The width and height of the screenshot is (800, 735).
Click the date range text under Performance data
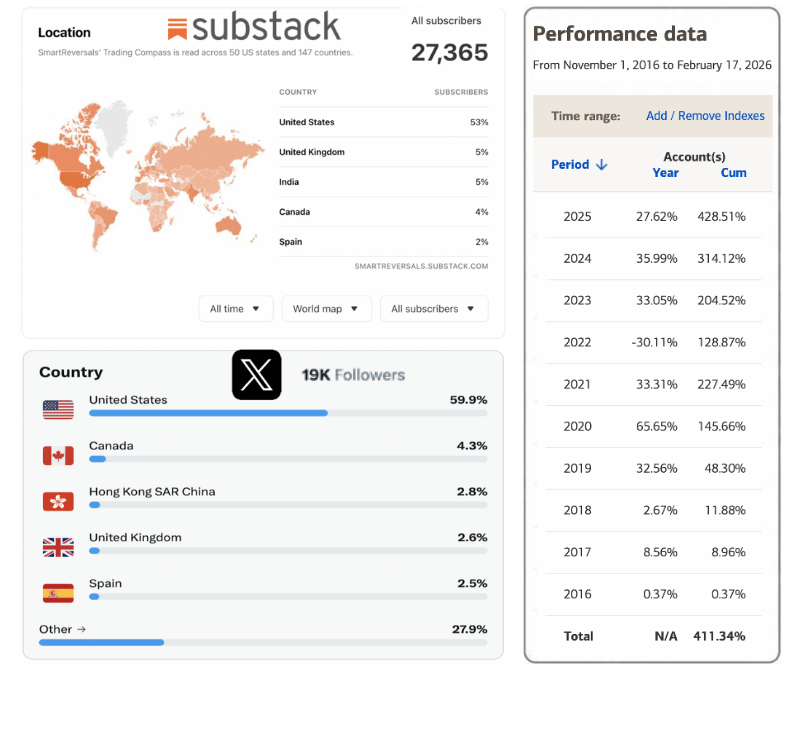(652, 65)
